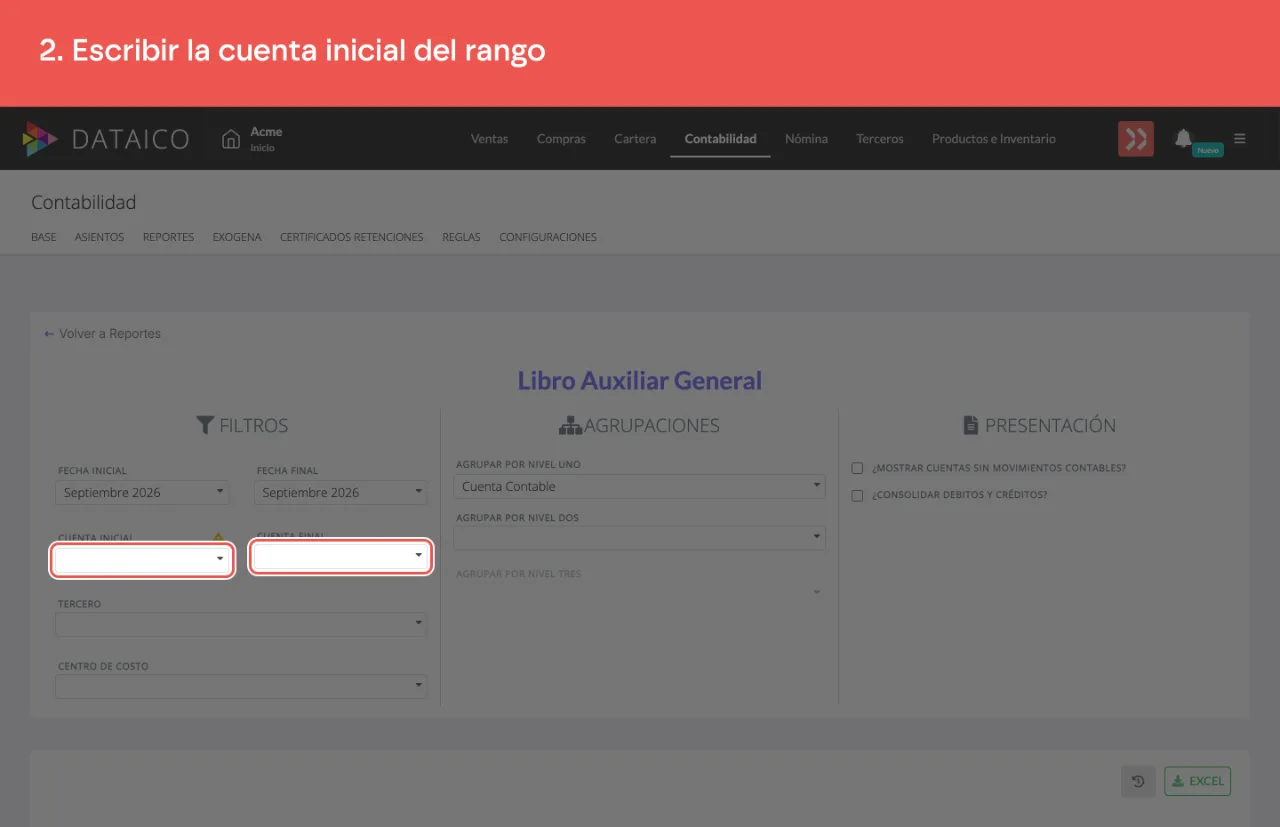This screenshot has width=1280, height=827.
Task: Open the Terceros menu
Action: click(x=880, y=139)
